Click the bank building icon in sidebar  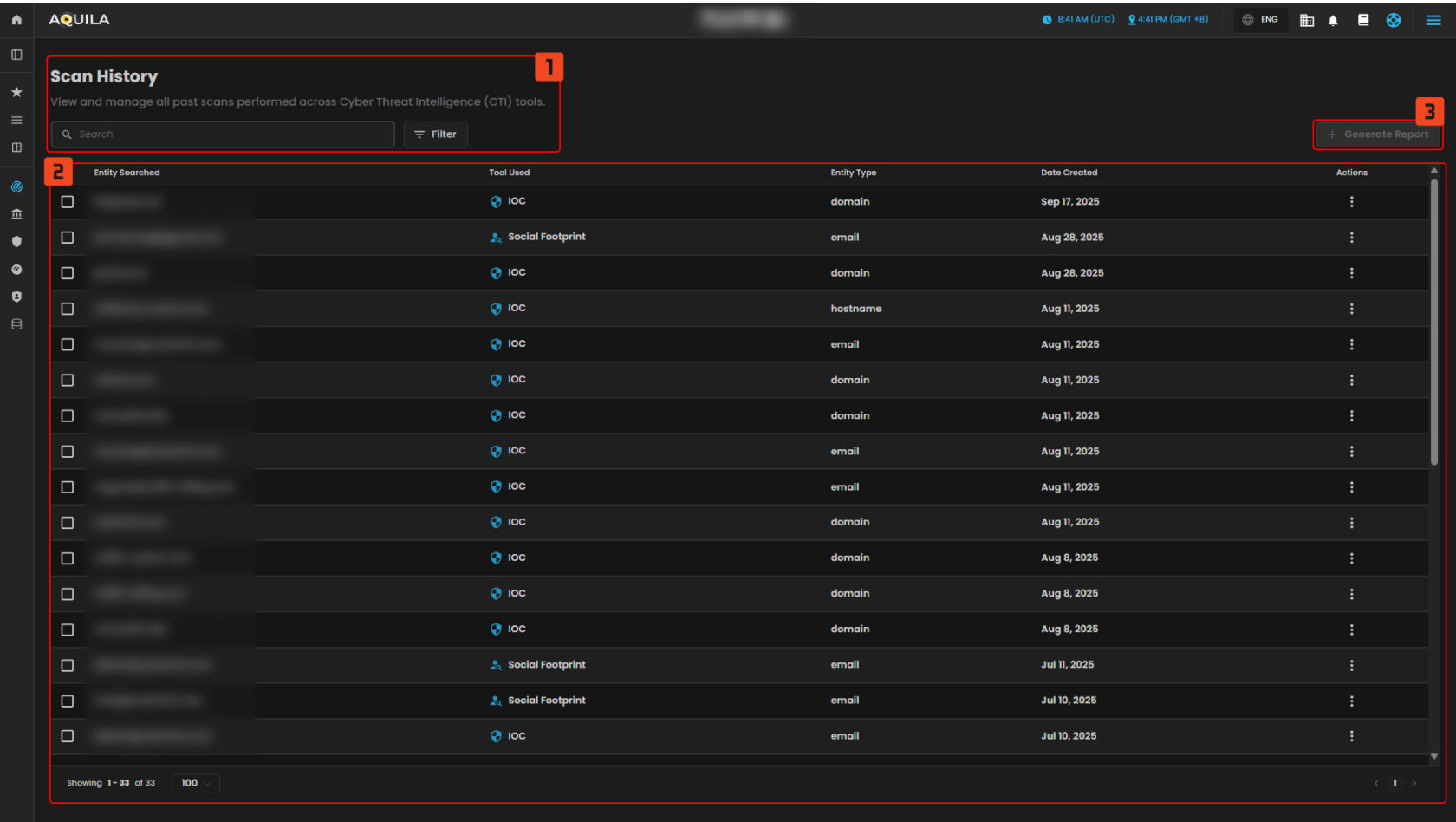click(x=16, y=214)
